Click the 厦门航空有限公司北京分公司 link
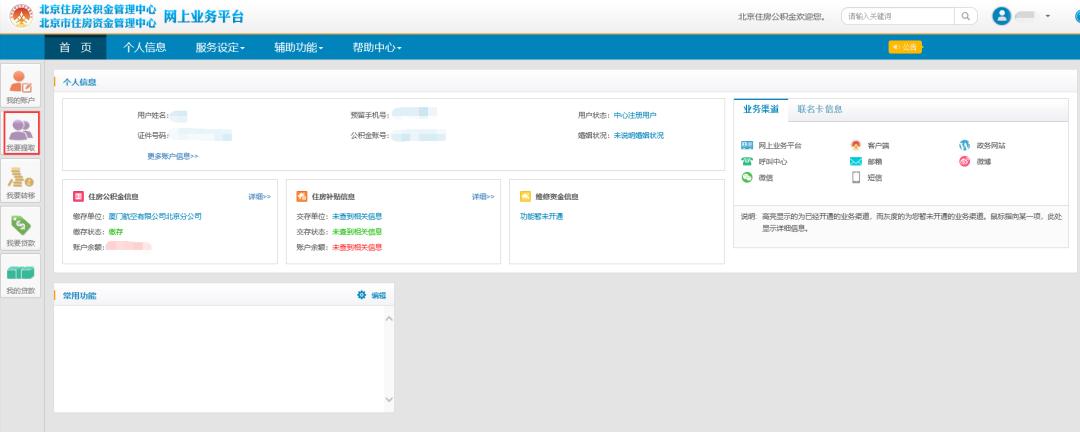1080x432 pixels. (x=155, y=216)
